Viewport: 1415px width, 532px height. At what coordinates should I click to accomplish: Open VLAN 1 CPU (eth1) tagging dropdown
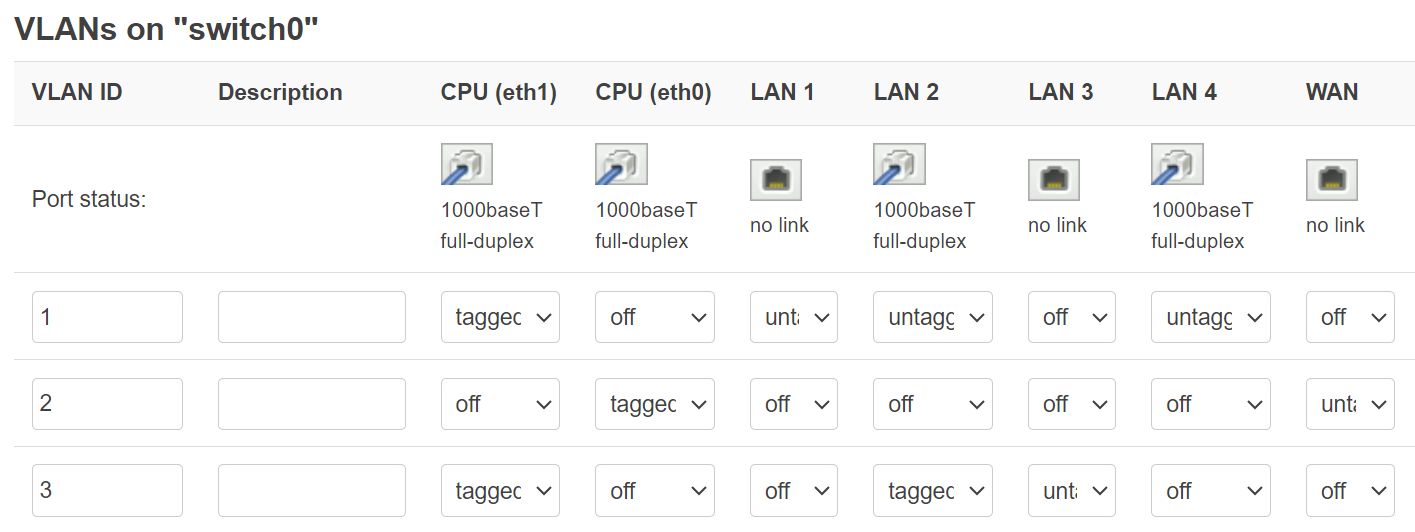(500, 317)
